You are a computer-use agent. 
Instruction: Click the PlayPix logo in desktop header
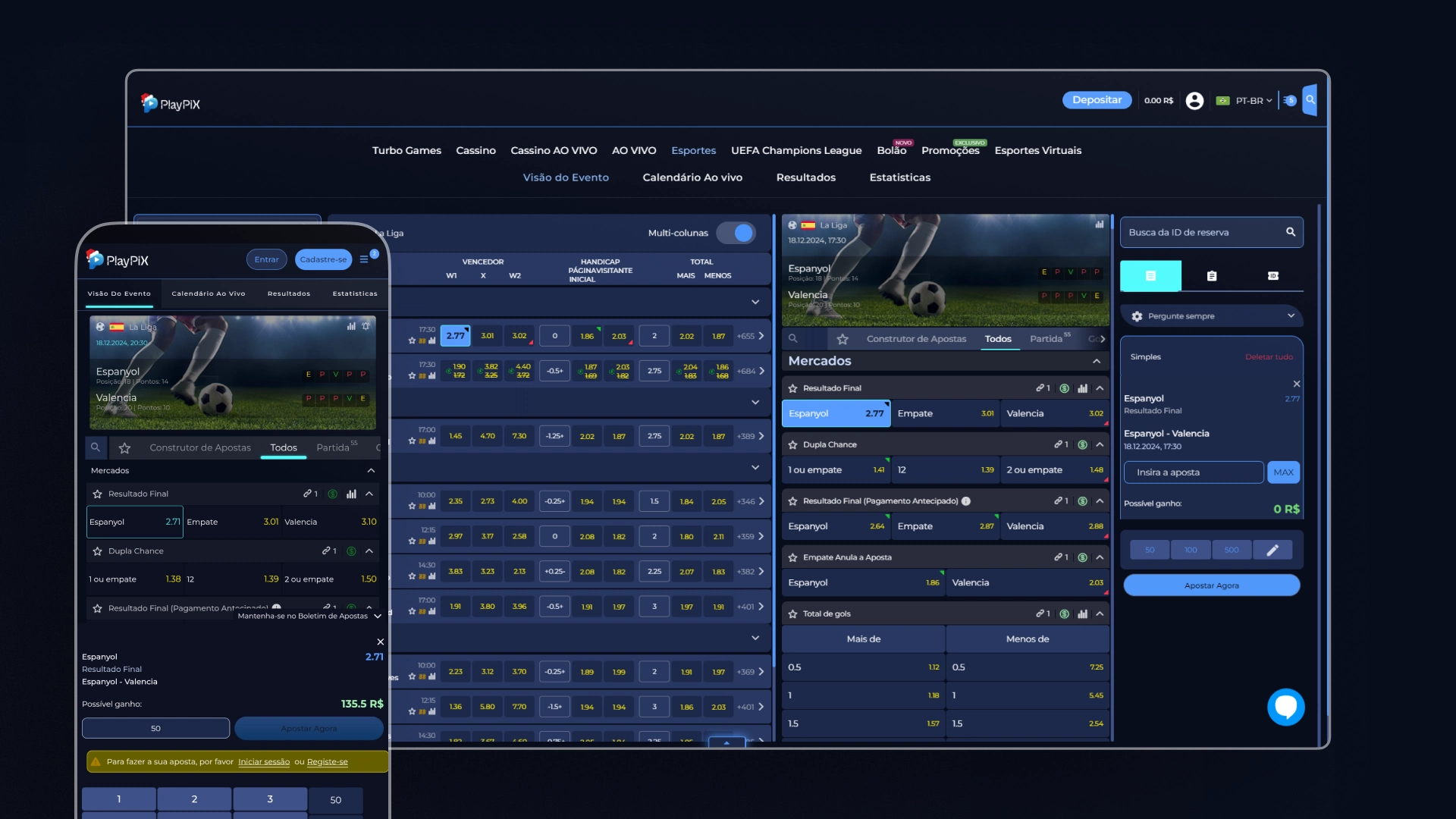point(171,103)
